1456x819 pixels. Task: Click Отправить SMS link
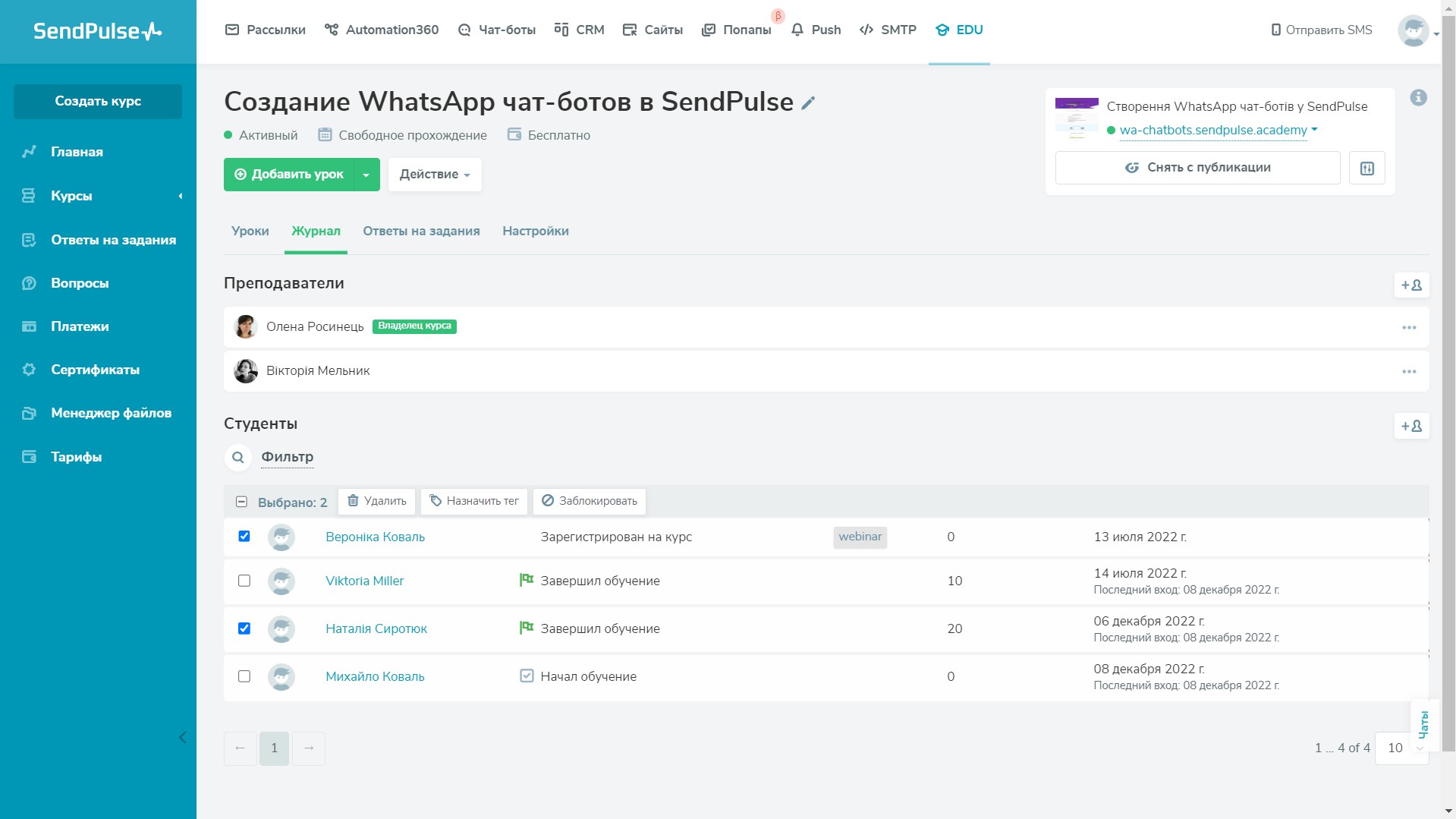(x=1321, y=30)
